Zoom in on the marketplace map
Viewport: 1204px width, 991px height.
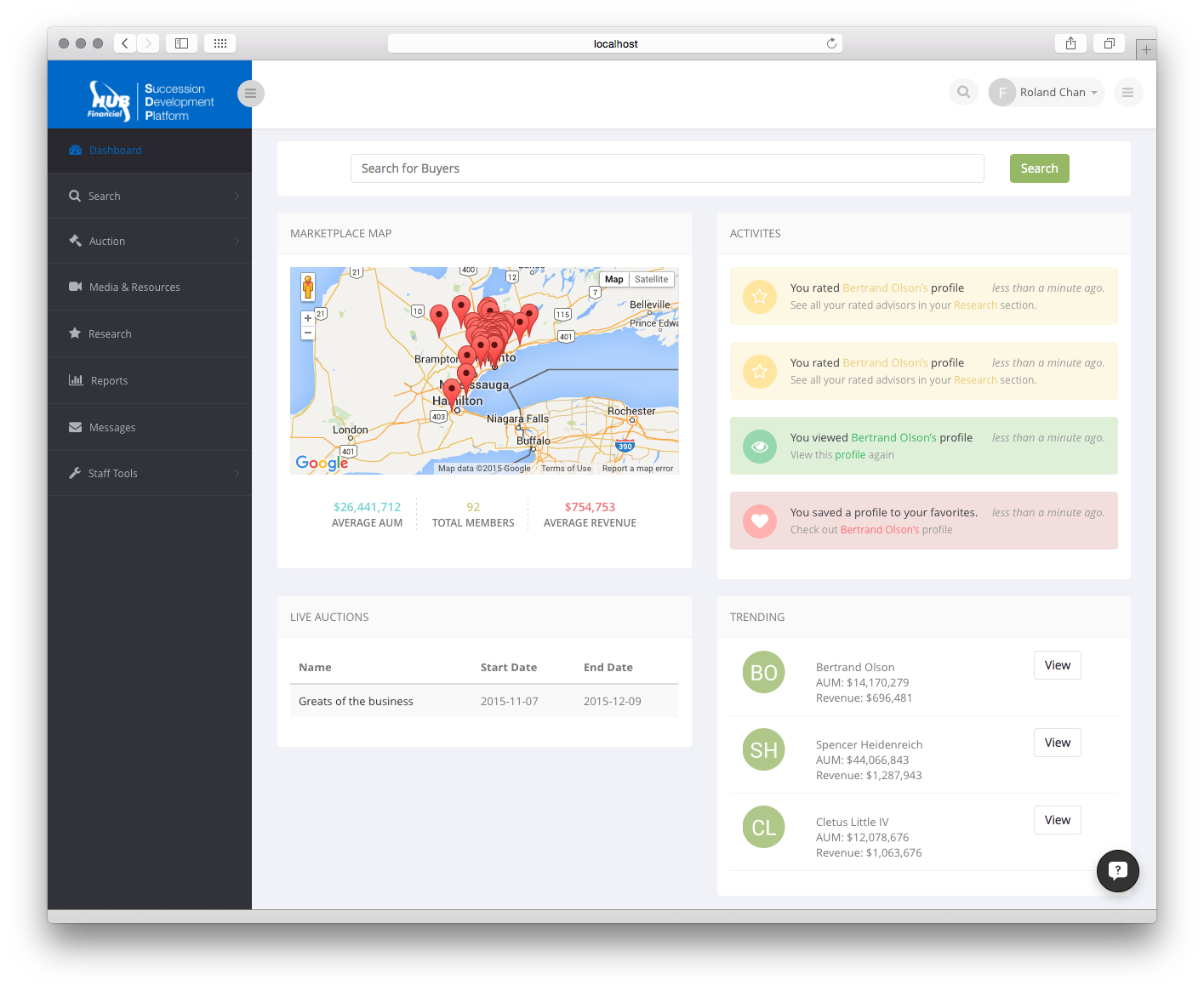(308, 318)
